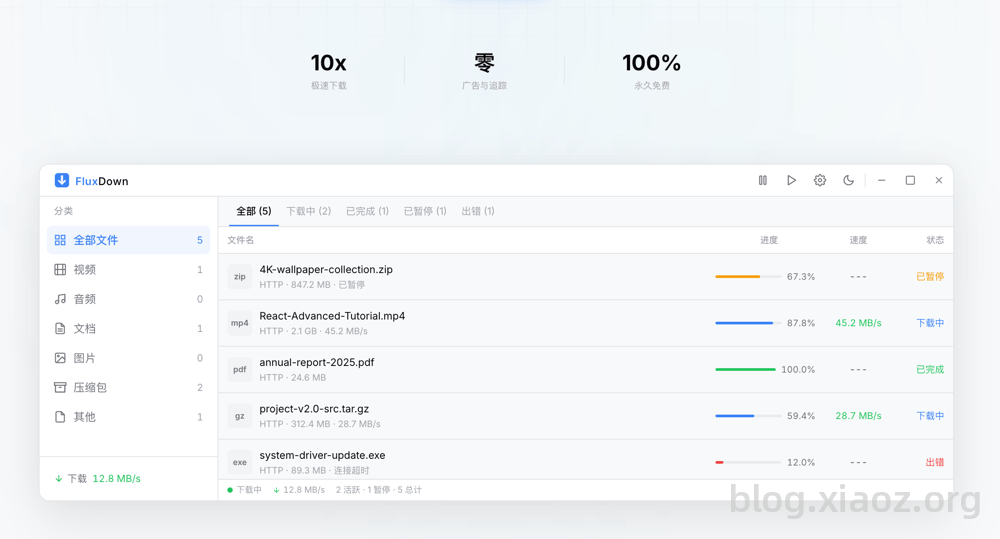Click the green progress bar at 100.0%
The width and height of the screenshot is (1000, 539).
pyautogui.click(x=746, y=369)
